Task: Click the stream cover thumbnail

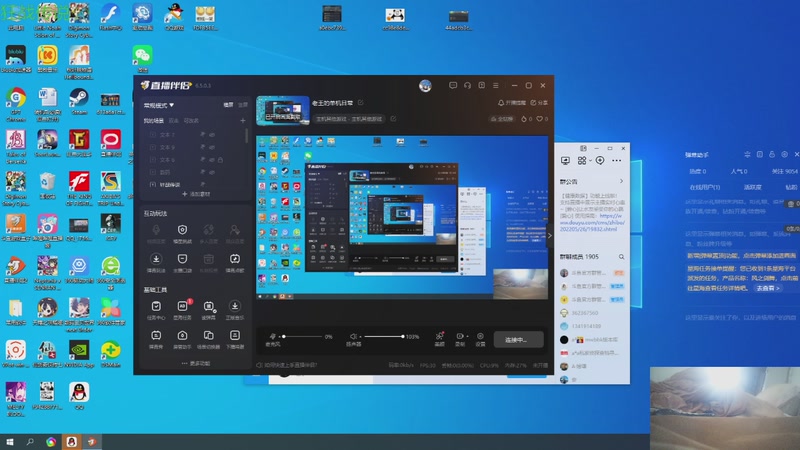Action: [283, 110]
